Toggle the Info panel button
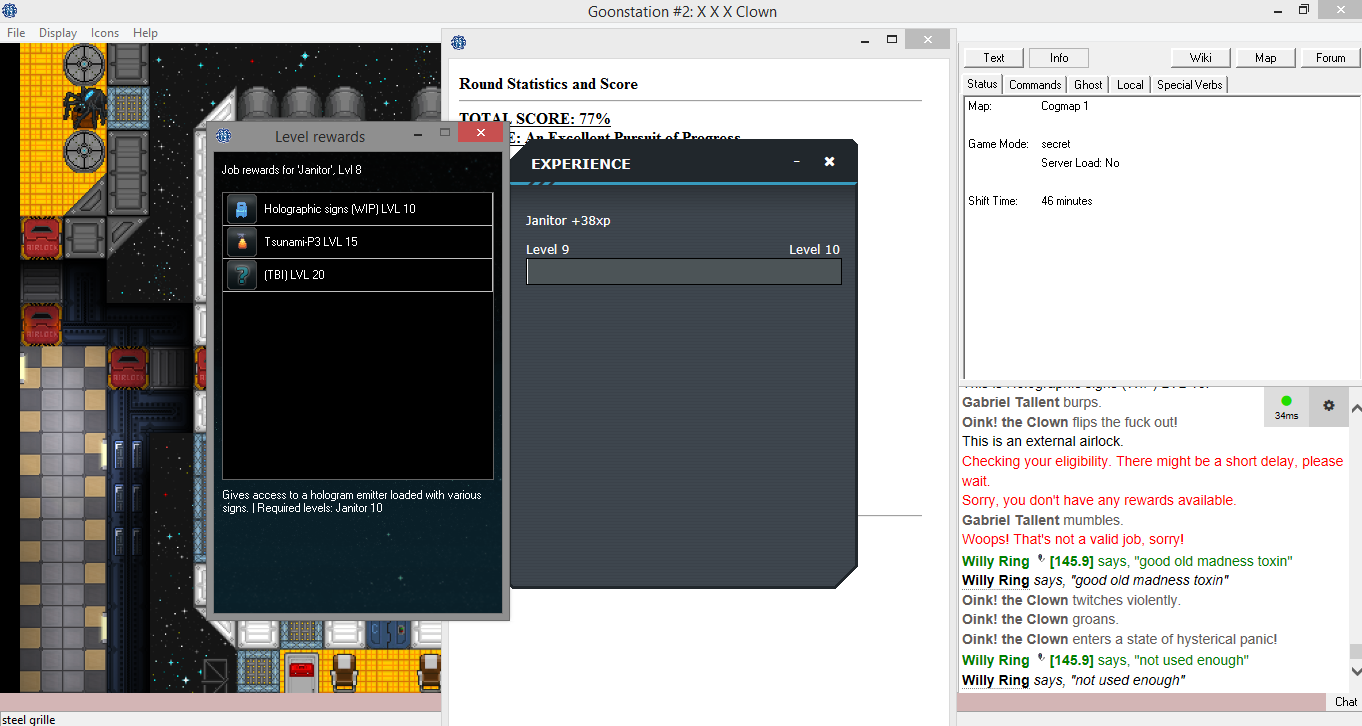1362x726 pixels. pos(1058,58)
